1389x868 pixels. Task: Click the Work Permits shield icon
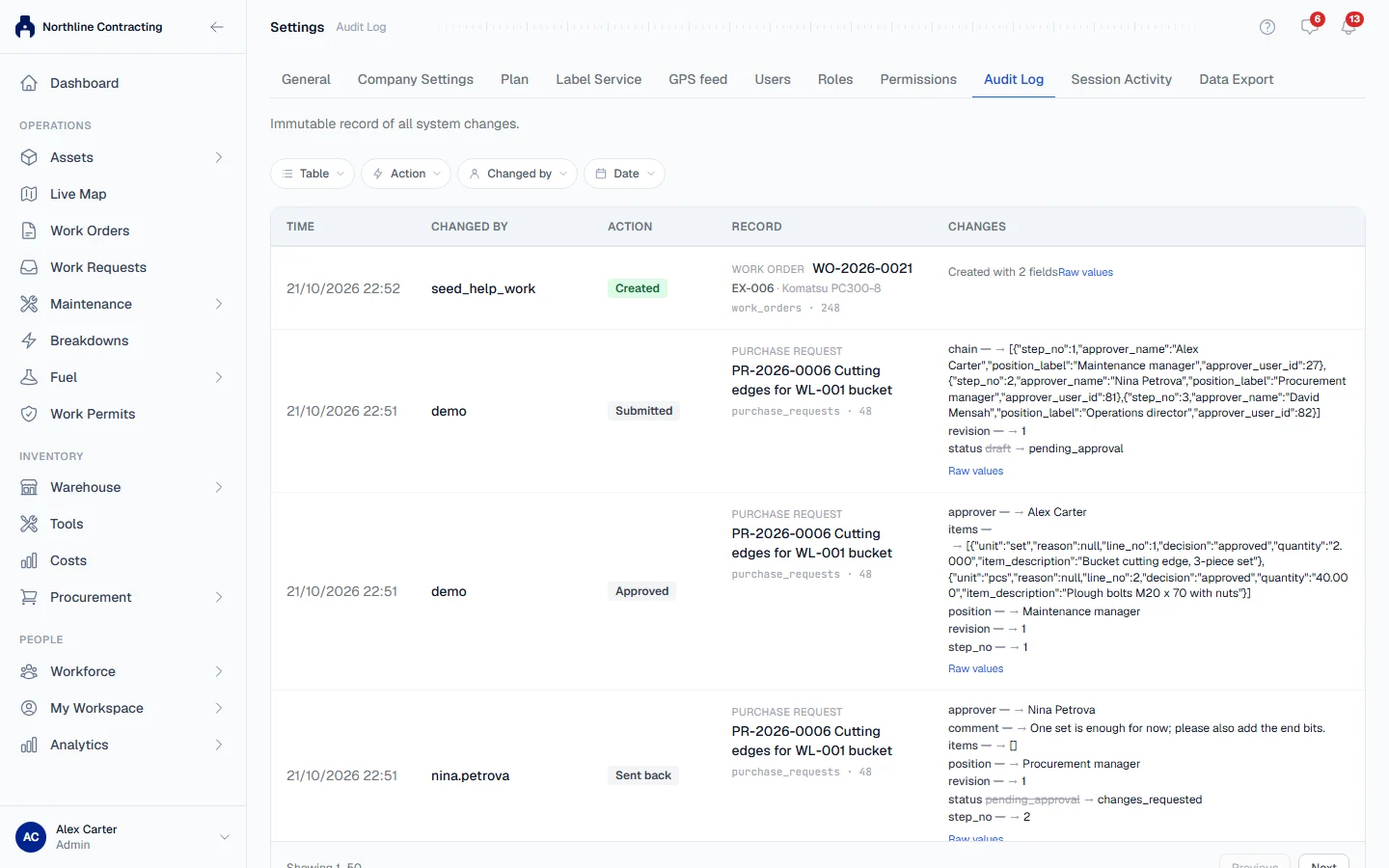tap(29, 414)
